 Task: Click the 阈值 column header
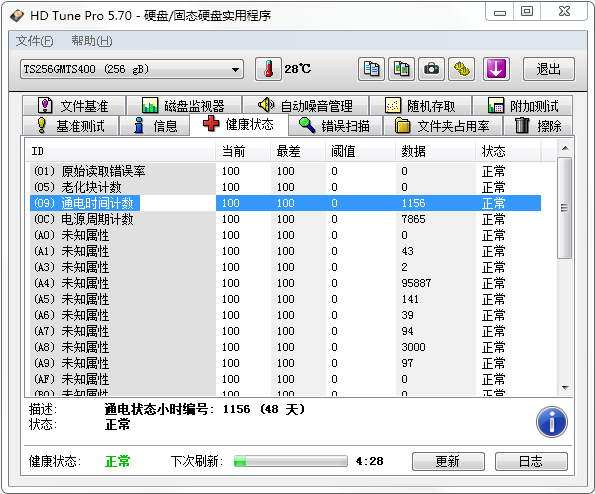360,151
